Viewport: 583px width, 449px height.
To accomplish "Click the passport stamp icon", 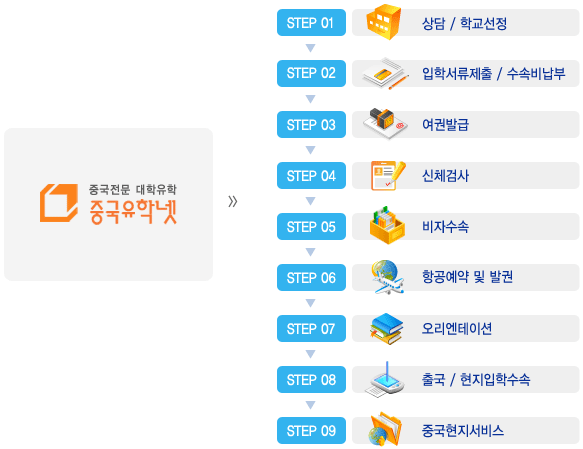I will click(x=385, y=124).
